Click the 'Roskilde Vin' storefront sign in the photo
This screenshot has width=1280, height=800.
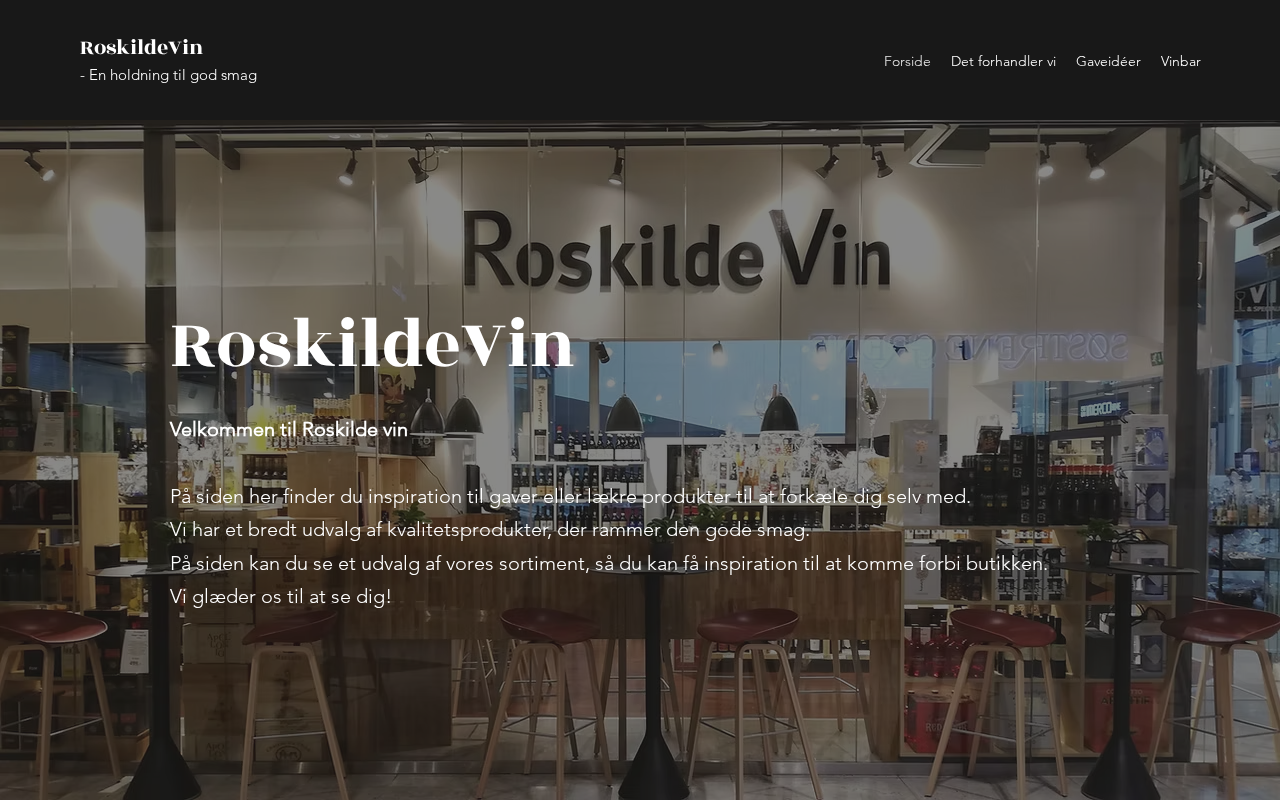(677, 251)
